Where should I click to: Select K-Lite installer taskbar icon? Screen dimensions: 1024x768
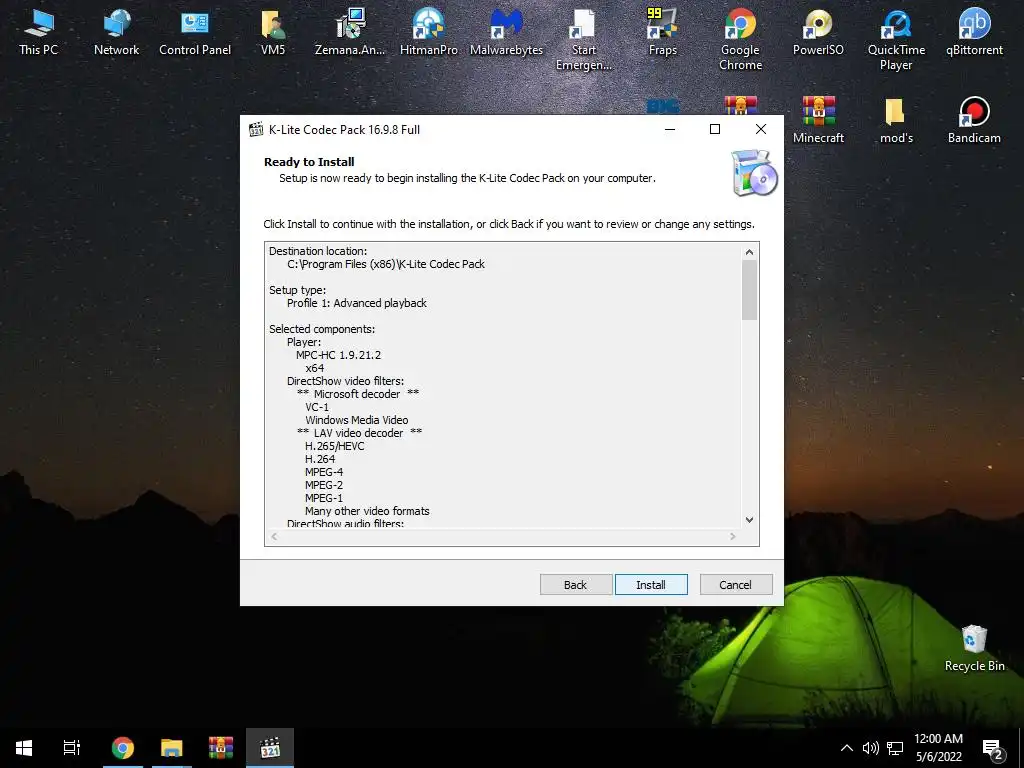(270, 748)
